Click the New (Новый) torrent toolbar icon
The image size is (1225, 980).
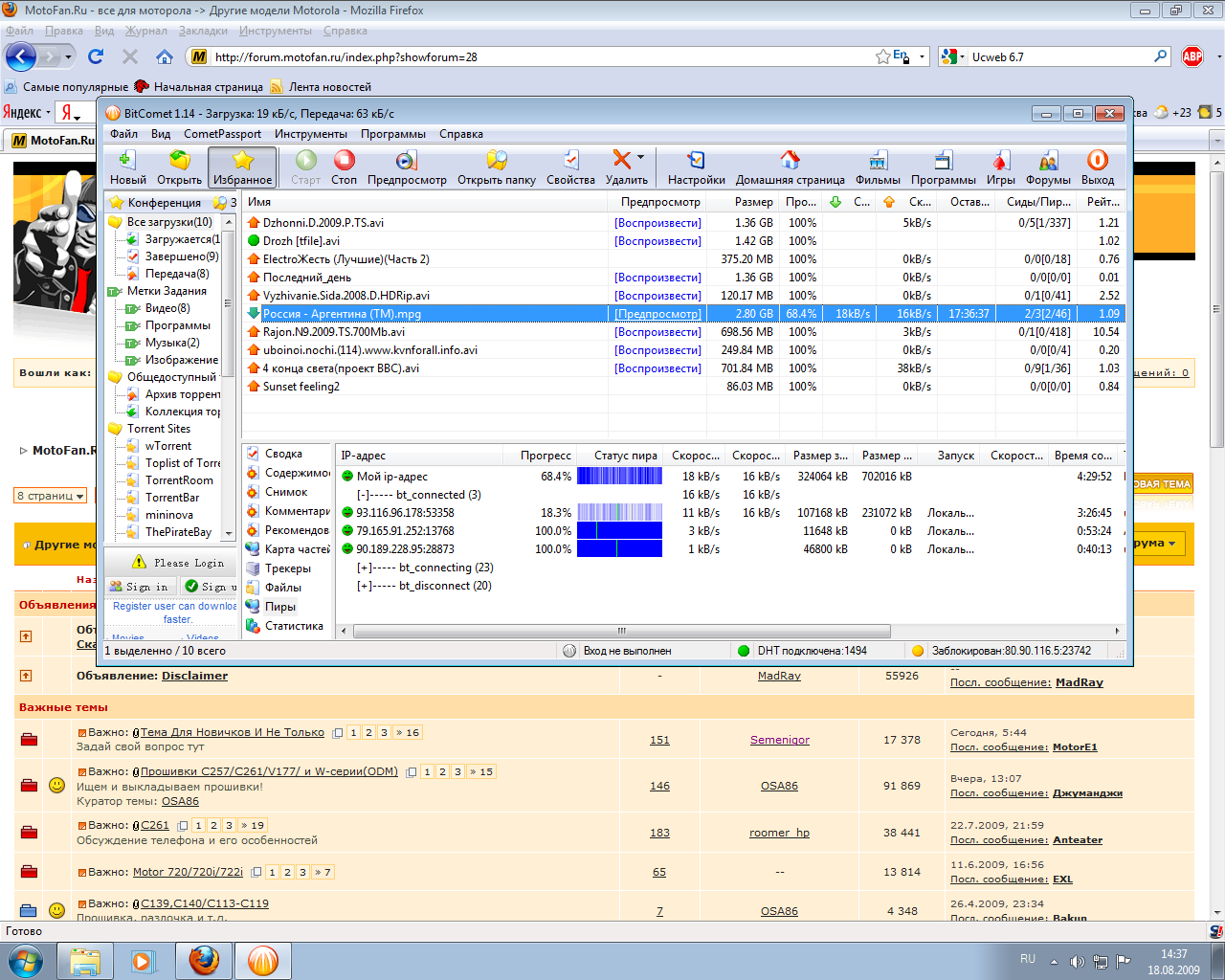(x=127, y=167)
